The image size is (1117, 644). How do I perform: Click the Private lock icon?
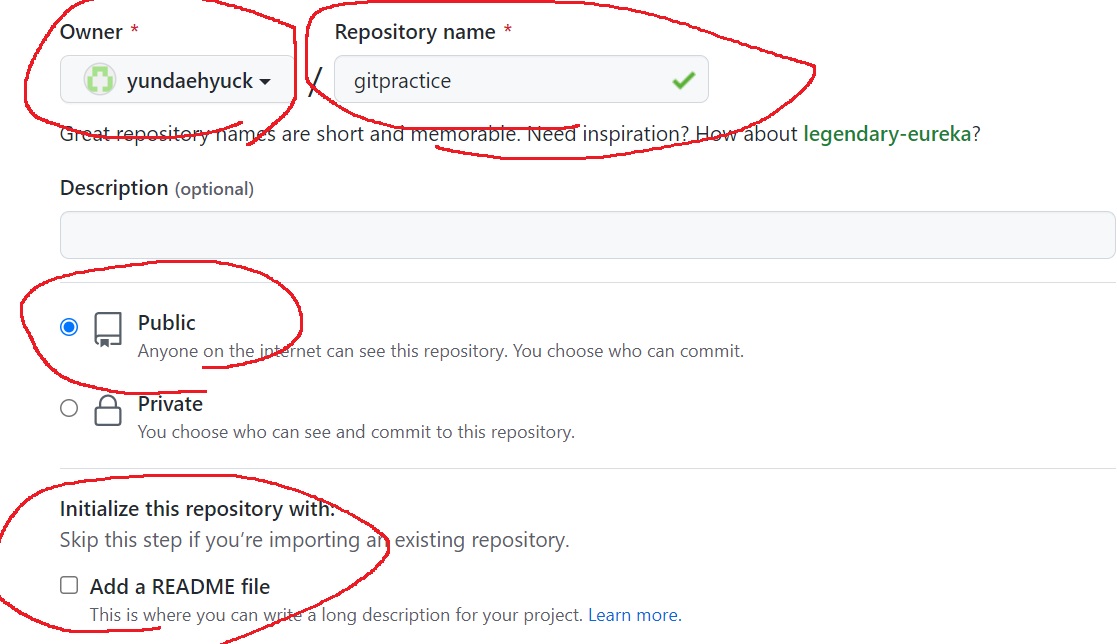point(108,410)
